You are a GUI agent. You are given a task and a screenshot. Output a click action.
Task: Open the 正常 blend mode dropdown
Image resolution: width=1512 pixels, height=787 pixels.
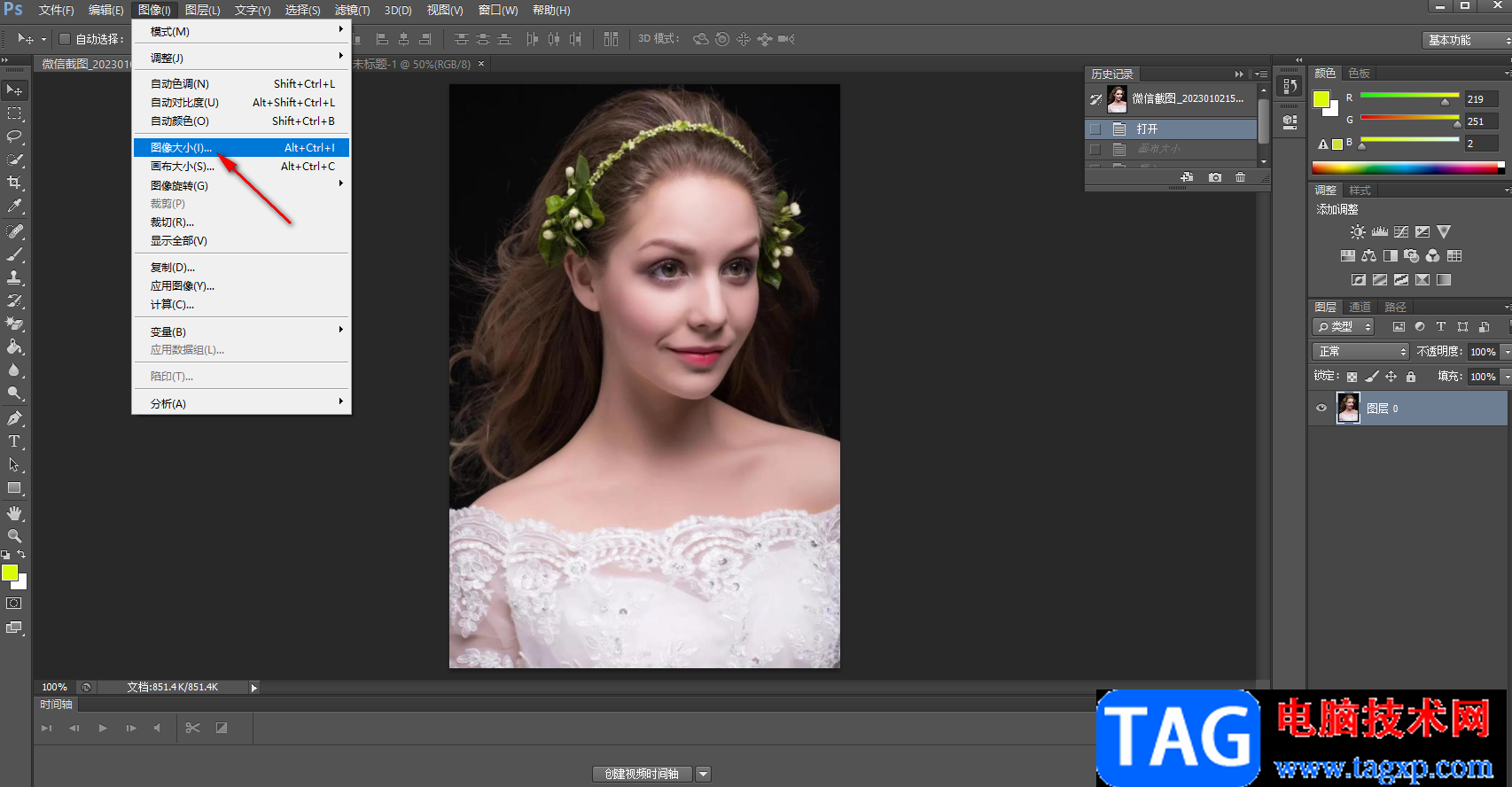pos(1360,352)
